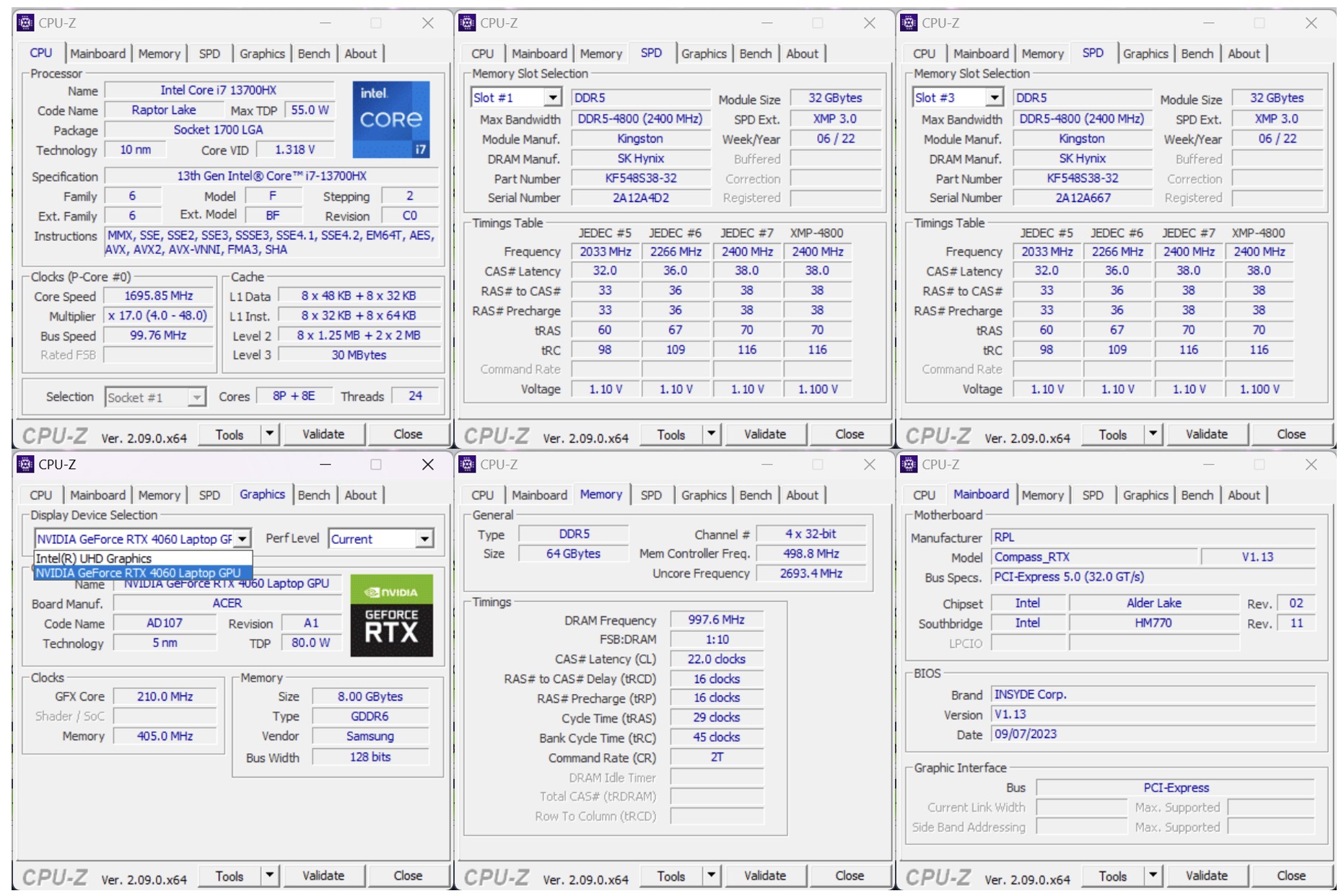Screen dimensions: 1341x896
Task: Click the CPU-Z app icon in the Slot #3 SPD window title bar
Action: (x=909, y=23)
